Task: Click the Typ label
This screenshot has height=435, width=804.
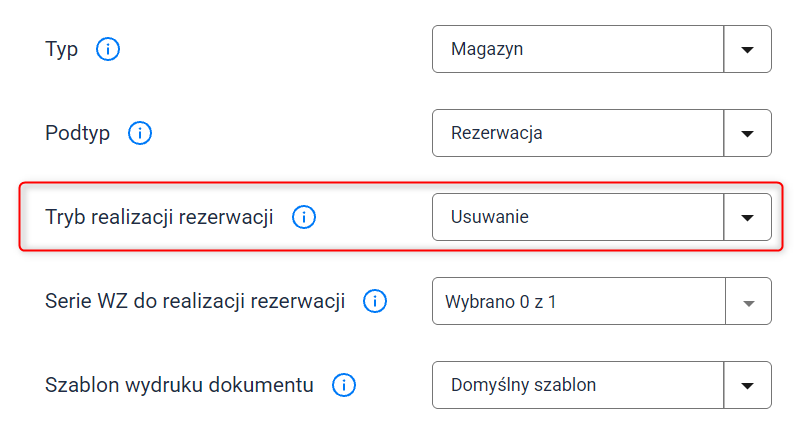Action: click(x=62, y=50)
